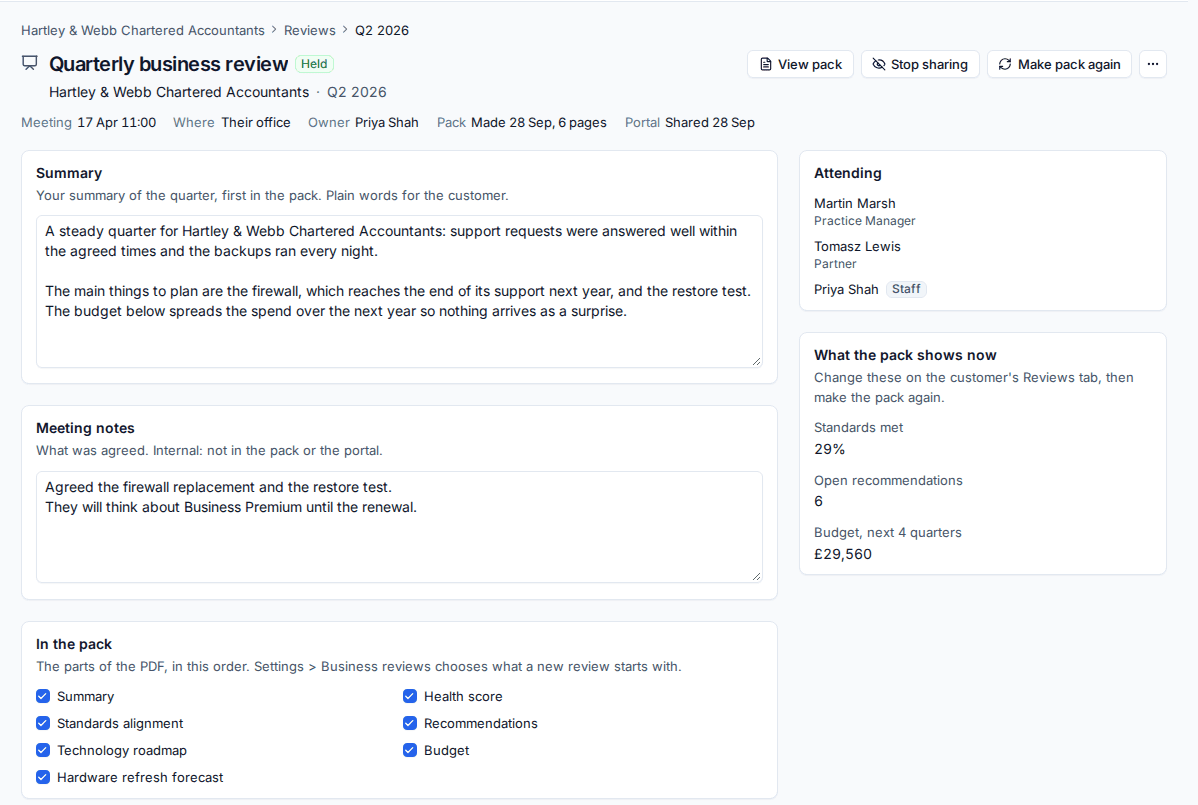The image size is (1198, 805).
Task: Disable Hardware refresh forecast in the pack
Action: click(43, 777)
